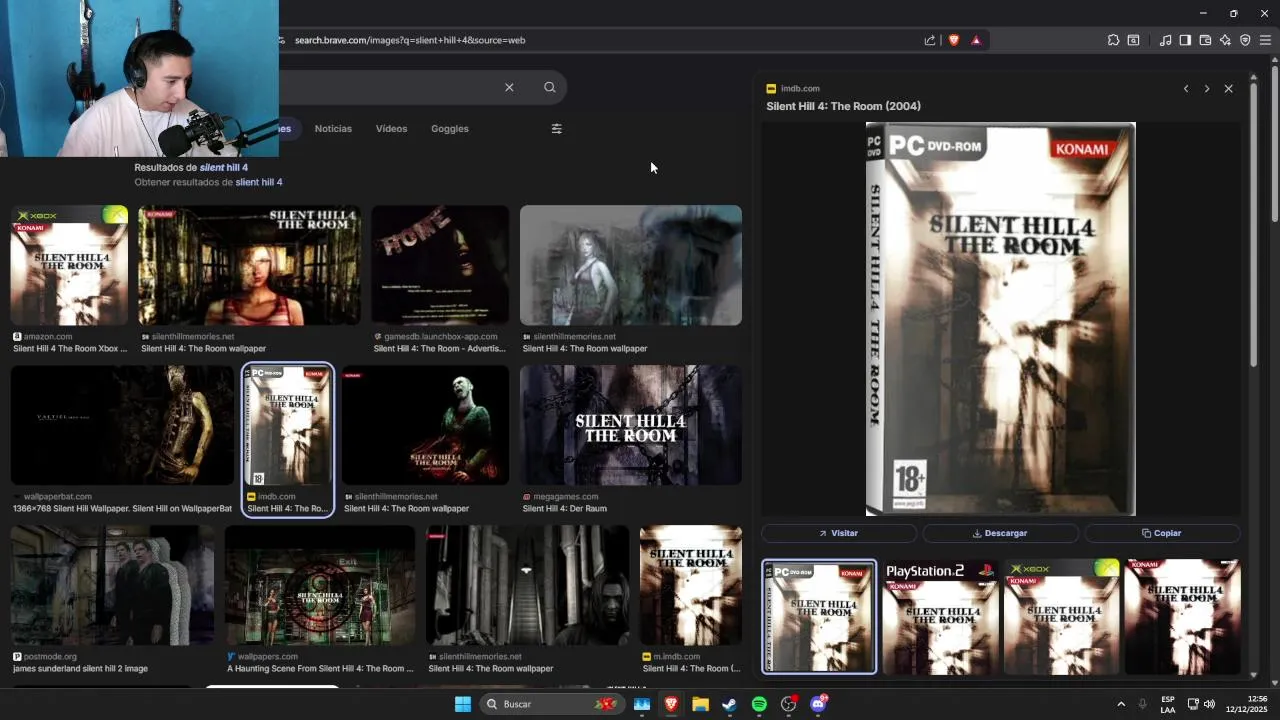Toggle the browser sidebar panel icon
The image size is (1280, 720).
[1185, 40]
